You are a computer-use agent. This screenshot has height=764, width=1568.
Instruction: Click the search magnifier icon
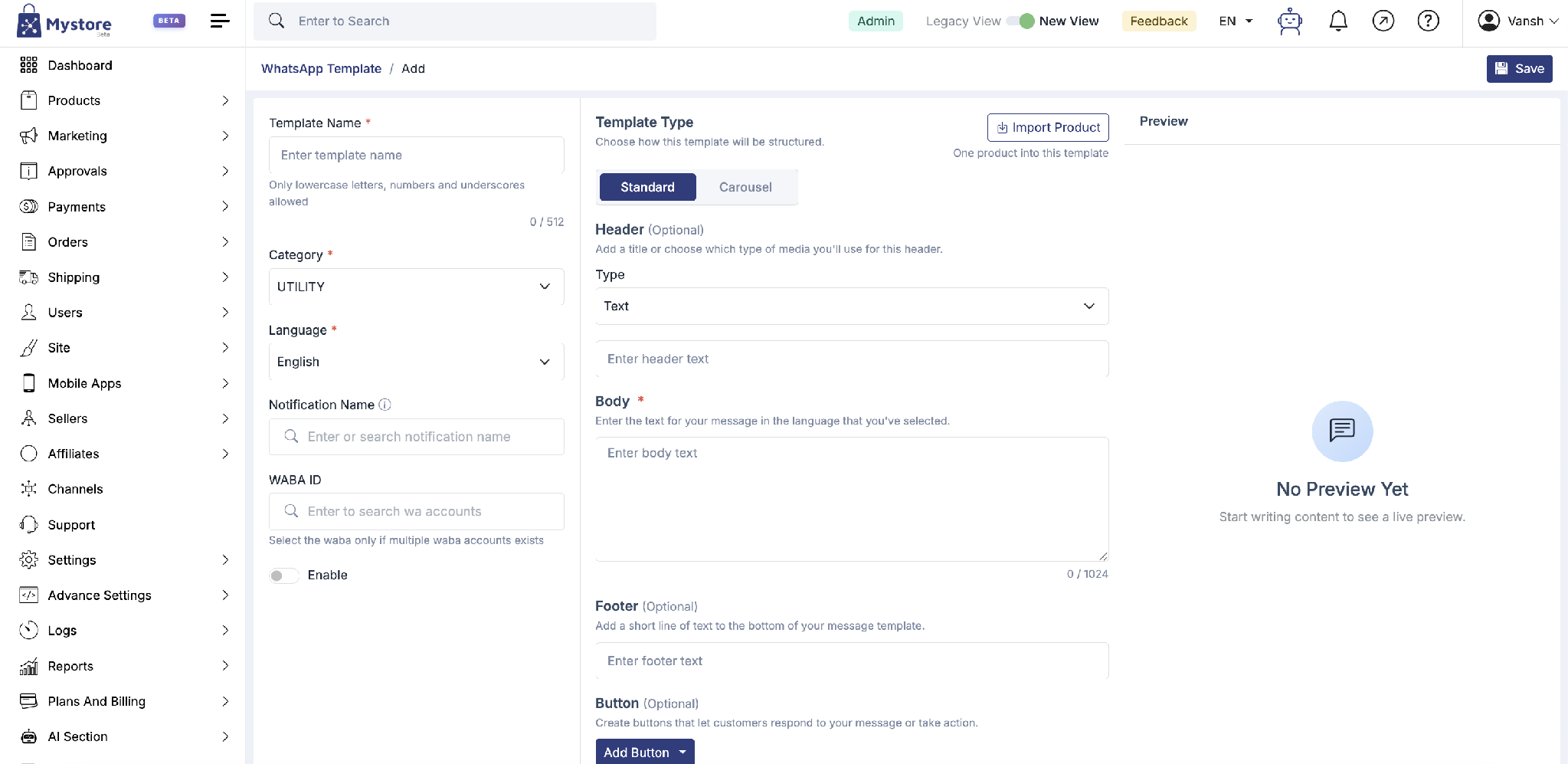277,21
